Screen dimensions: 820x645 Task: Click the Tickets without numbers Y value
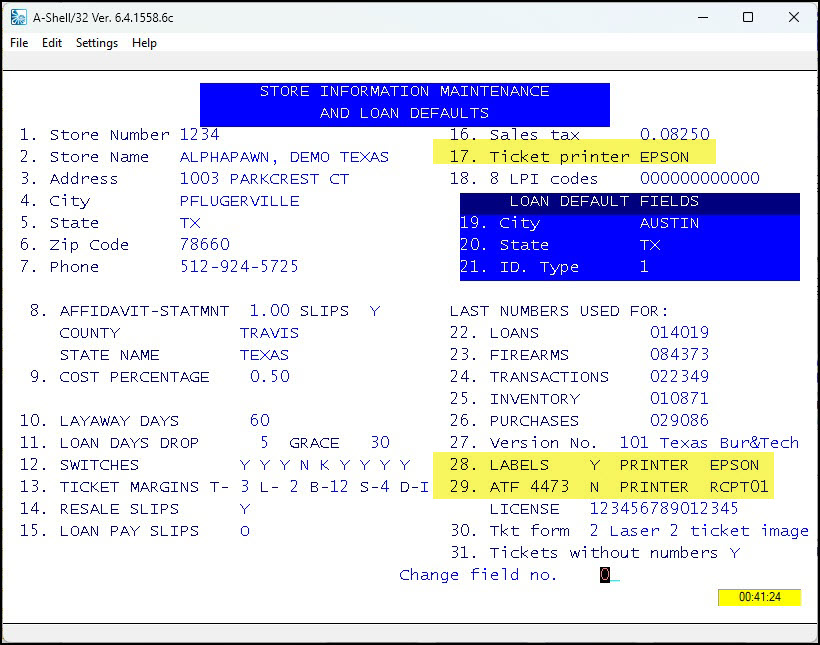coord(734,553)
